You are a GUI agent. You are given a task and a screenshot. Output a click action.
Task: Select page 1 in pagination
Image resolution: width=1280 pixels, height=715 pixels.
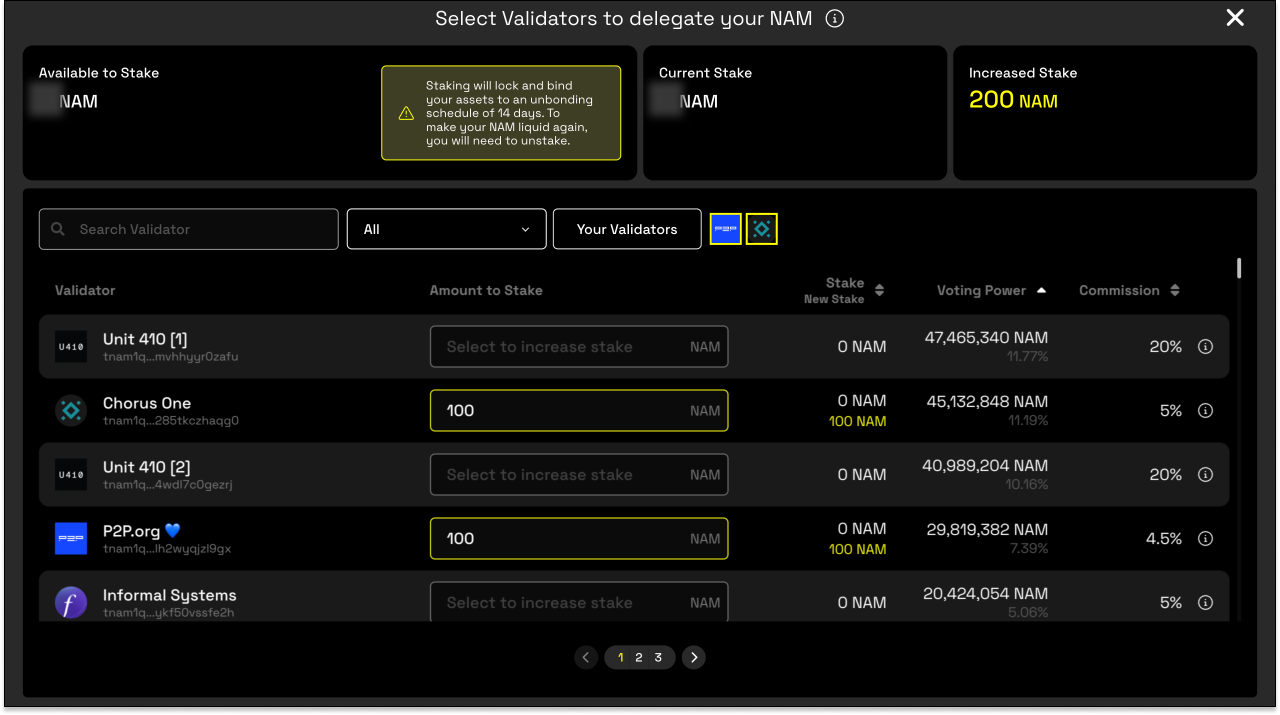[x=621, y=657]
